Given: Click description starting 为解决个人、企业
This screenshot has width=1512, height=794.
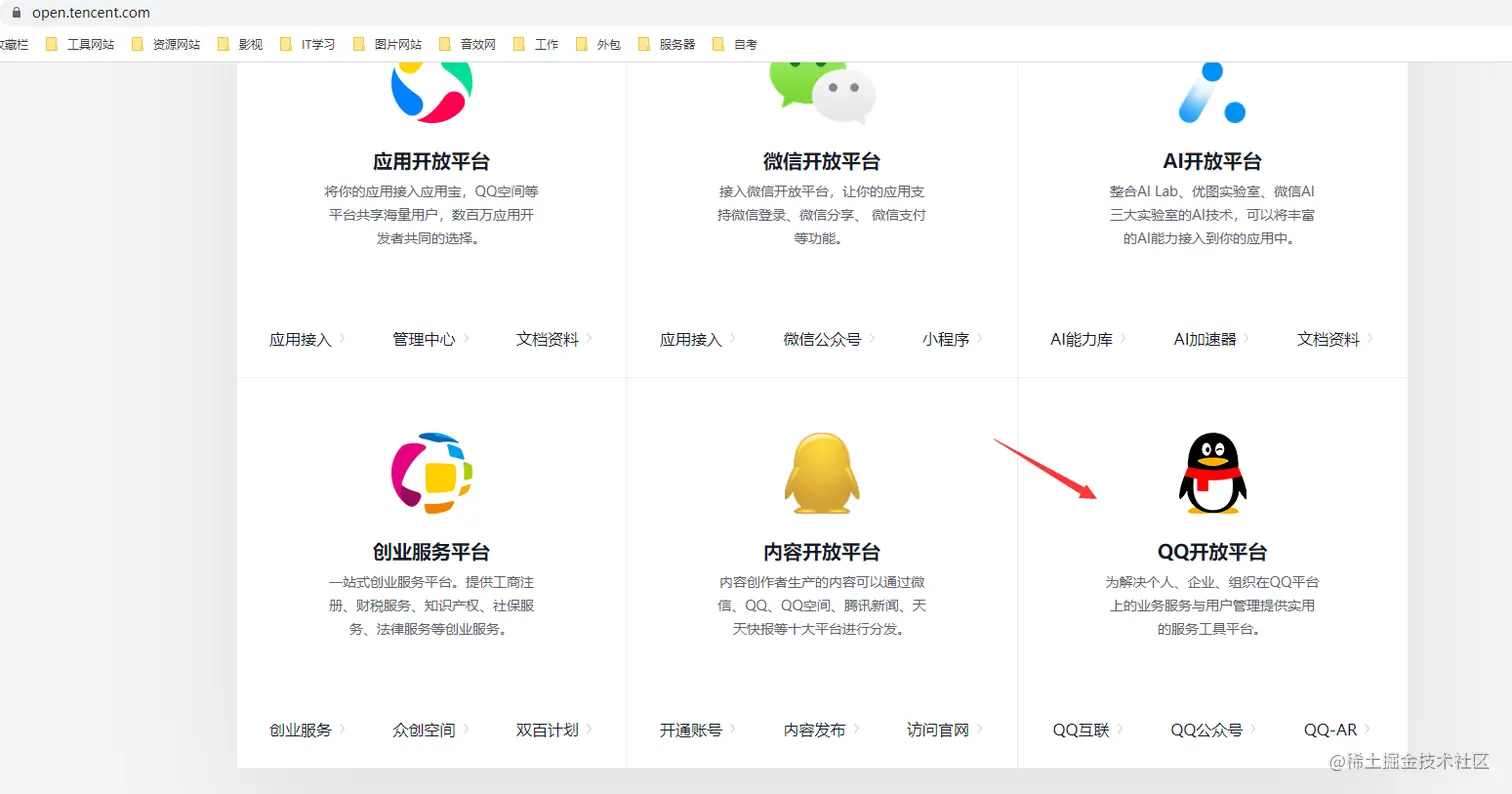Looking at the screenshot, I should pos(1212,606).
